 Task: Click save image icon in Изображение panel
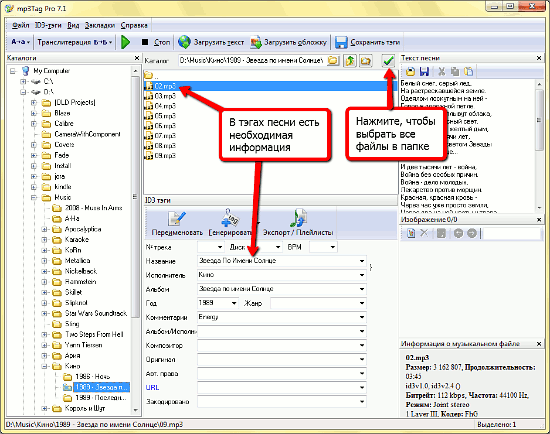(441, 233)
